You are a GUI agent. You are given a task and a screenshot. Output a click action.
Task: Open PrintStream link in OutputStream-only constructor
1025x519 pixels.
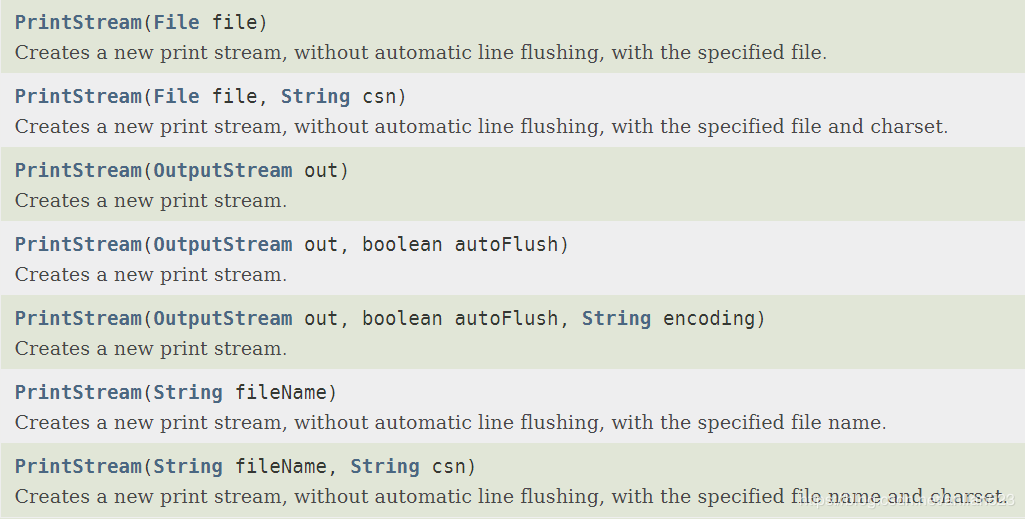tap(78, 170)
